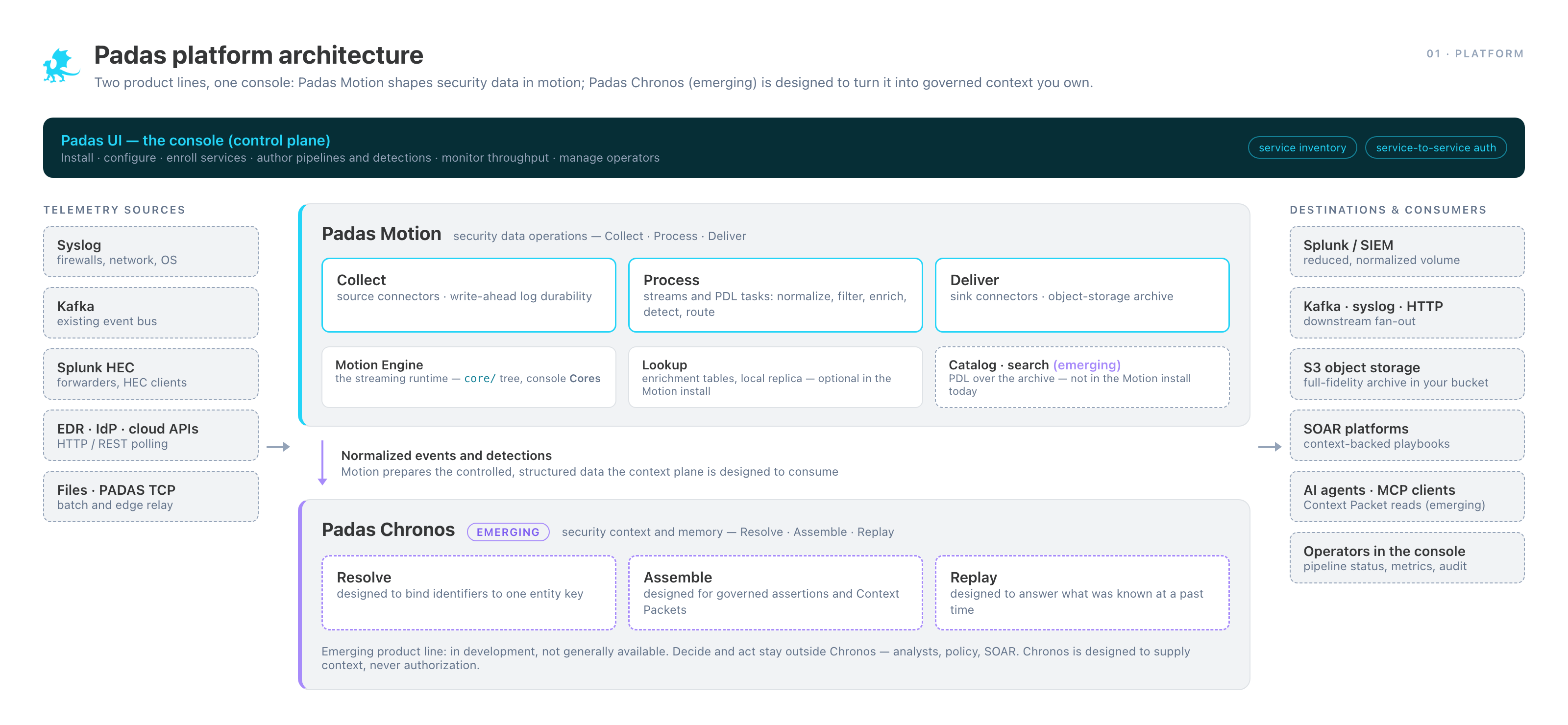1568x725 pixels.
Task: Click the Assemble card in Padas Chronos
Action: [x=776, y=593]
